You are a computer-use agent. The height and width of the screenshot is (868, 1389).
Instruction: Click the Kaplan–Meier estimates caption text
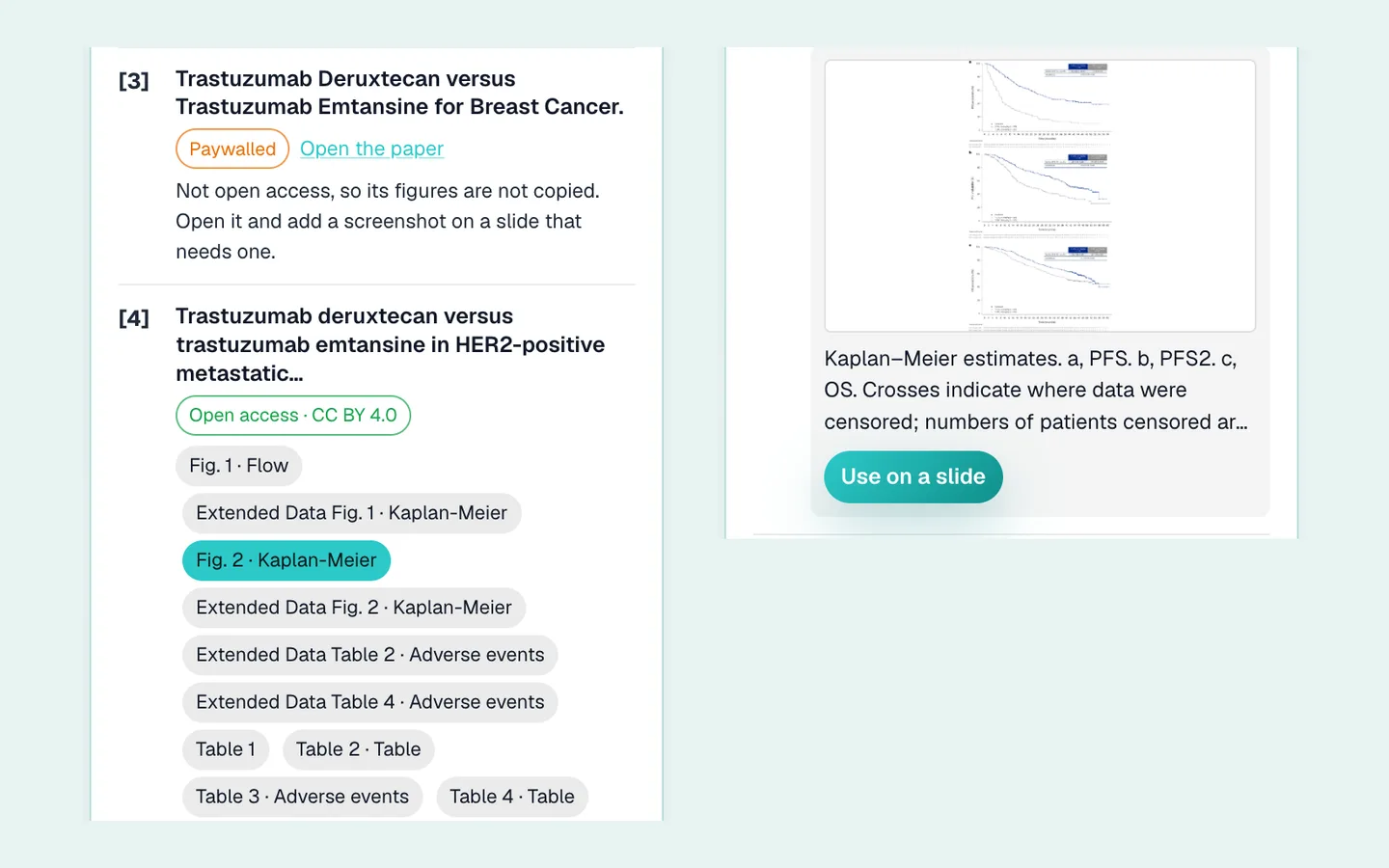(x=1037, y=390)
